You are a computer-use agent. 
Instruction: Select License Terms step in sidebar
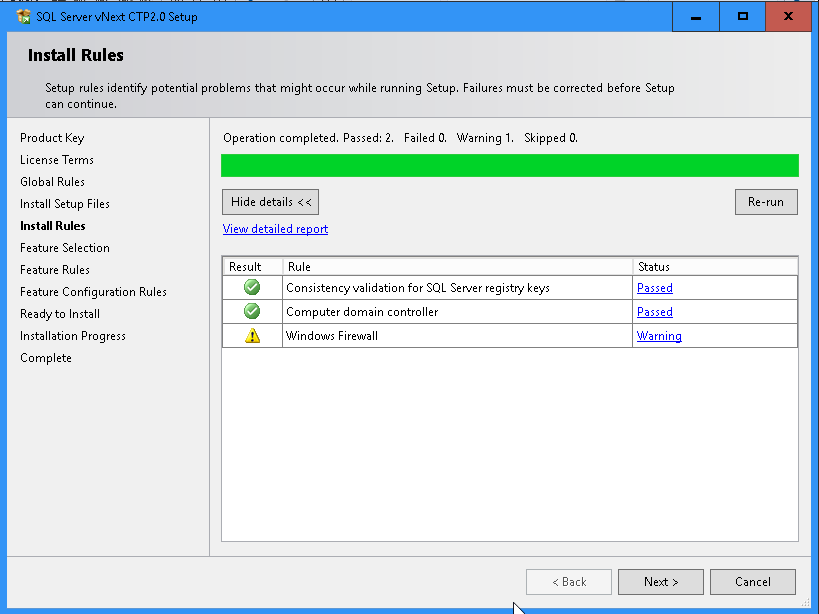(57, 160)
